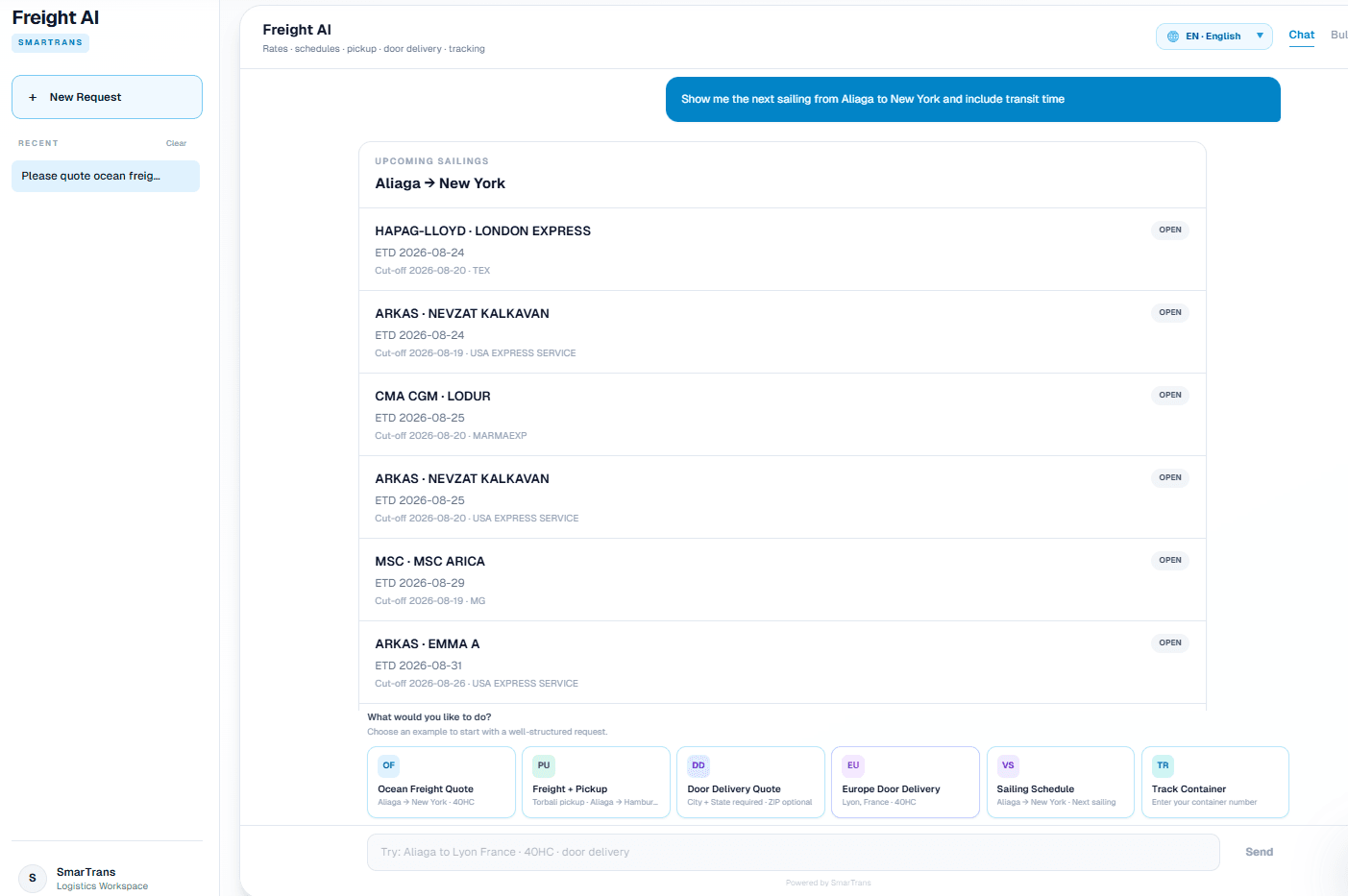The height and width of the screenshot is (896, 1348).
Task: Open SmarTrans Logistics Workspace profile
Action: (x=85, y=878)
